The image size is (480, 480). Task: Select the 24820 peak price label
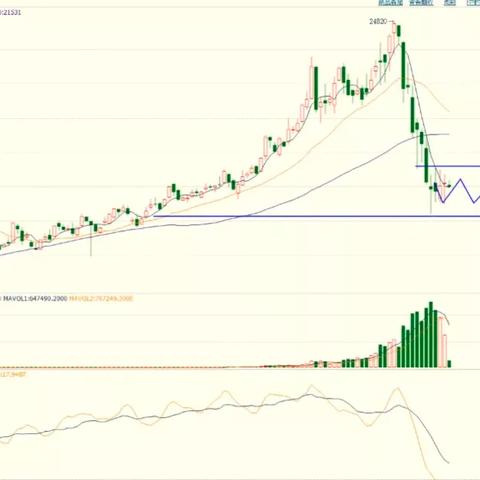click(x=378, y=22)
